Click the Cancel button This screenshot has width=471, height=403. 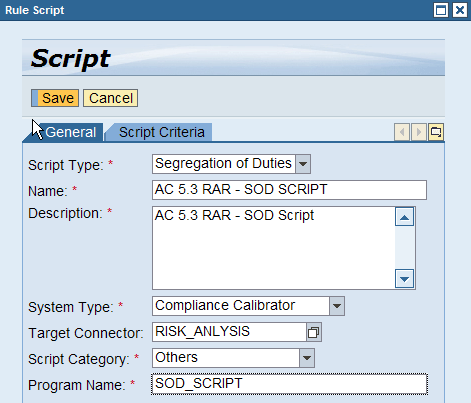110,98
